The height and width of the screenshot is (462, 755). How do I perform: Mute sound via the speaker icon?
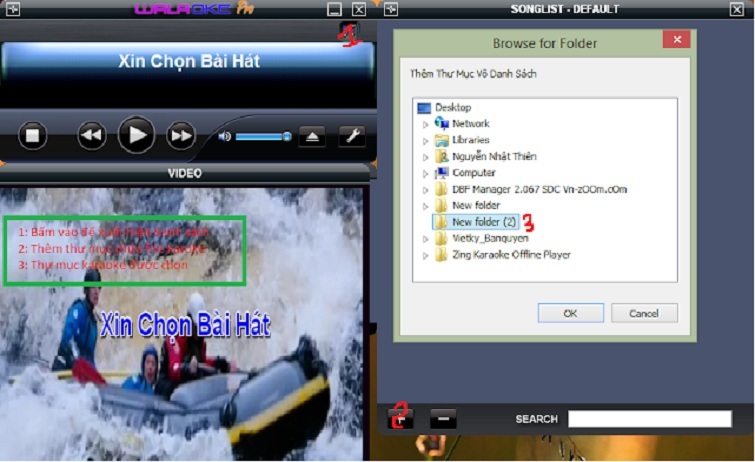coord(224,137)
